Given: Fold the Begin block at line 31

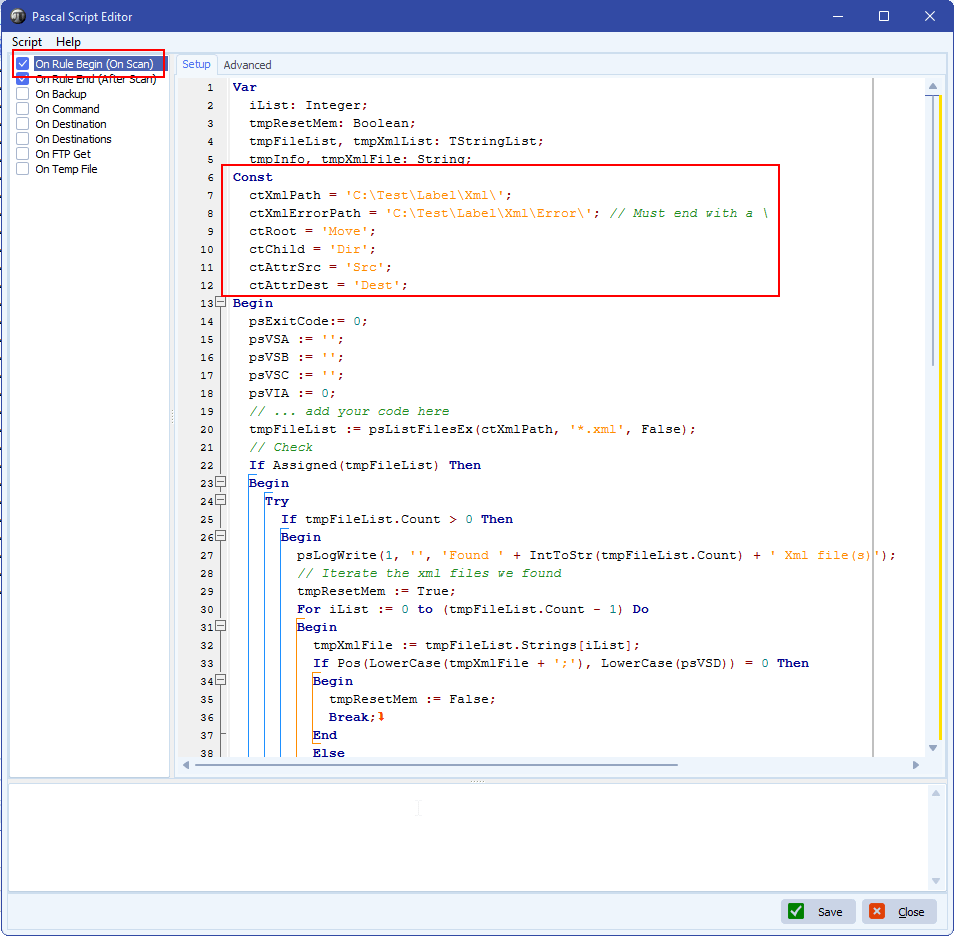Looking at the screenshot, I should (221, 627).
